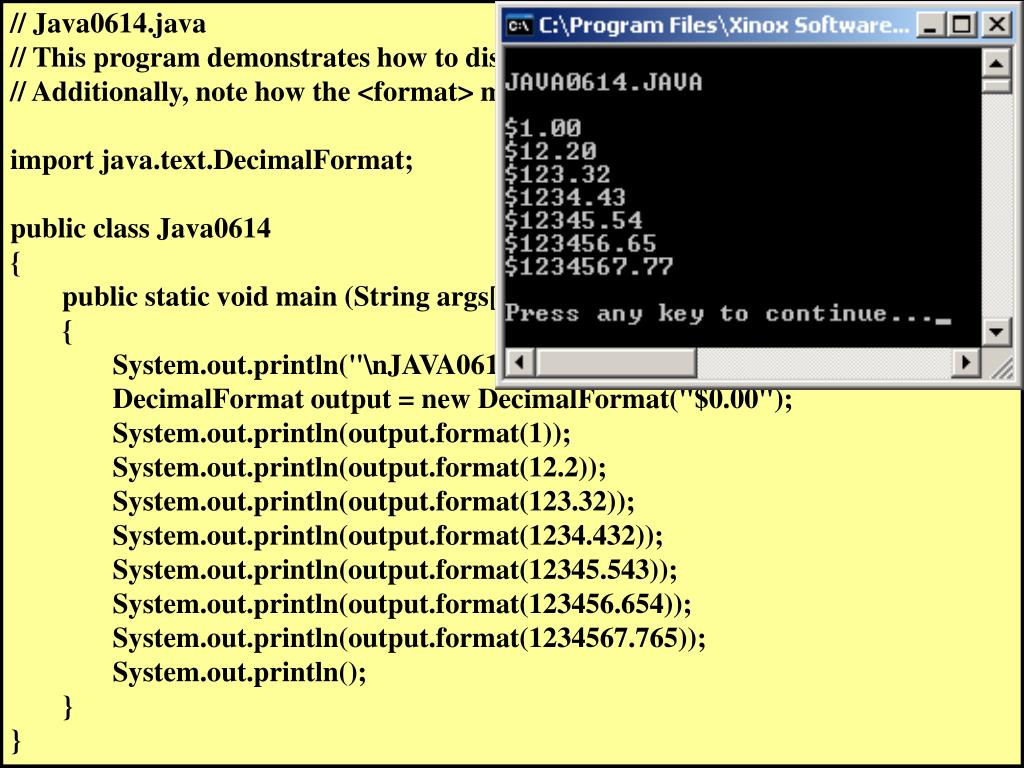This screenshot has height=768, width=1024.
Task: Click the horizontal scrollbar right arrow
Action: point(967,362)
